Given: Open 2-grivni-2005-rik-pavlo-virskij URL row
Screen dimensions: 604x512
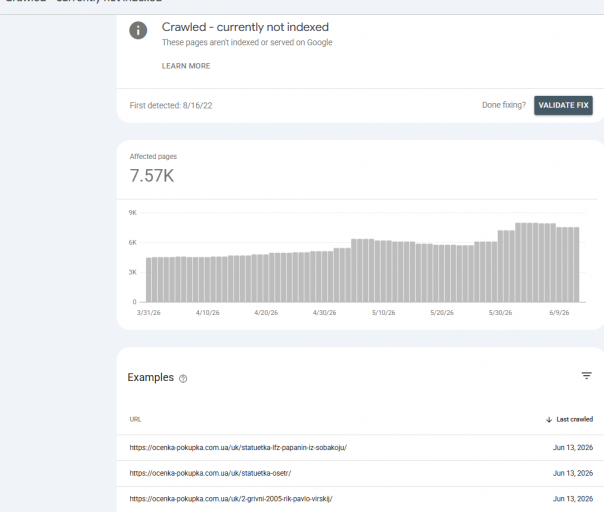Looking at the screenshot, I should click(360, 499).
